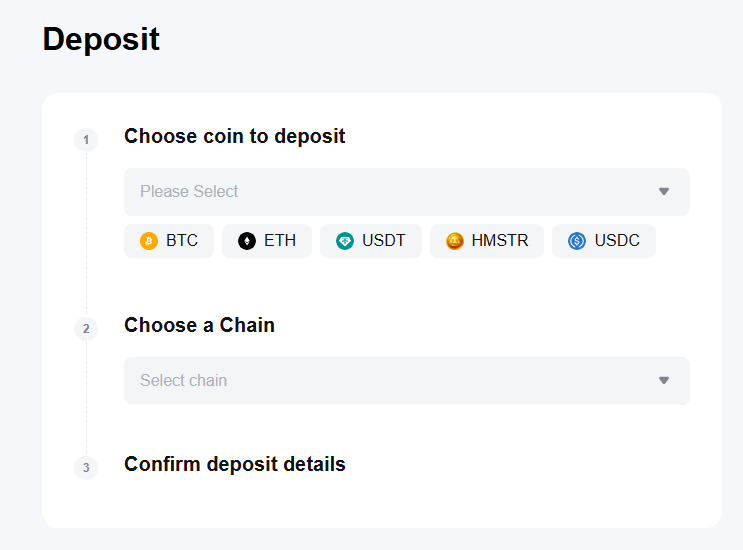Click the step 3 number circle
Viewport: 743px width, 550px height.
coord(86,468)
